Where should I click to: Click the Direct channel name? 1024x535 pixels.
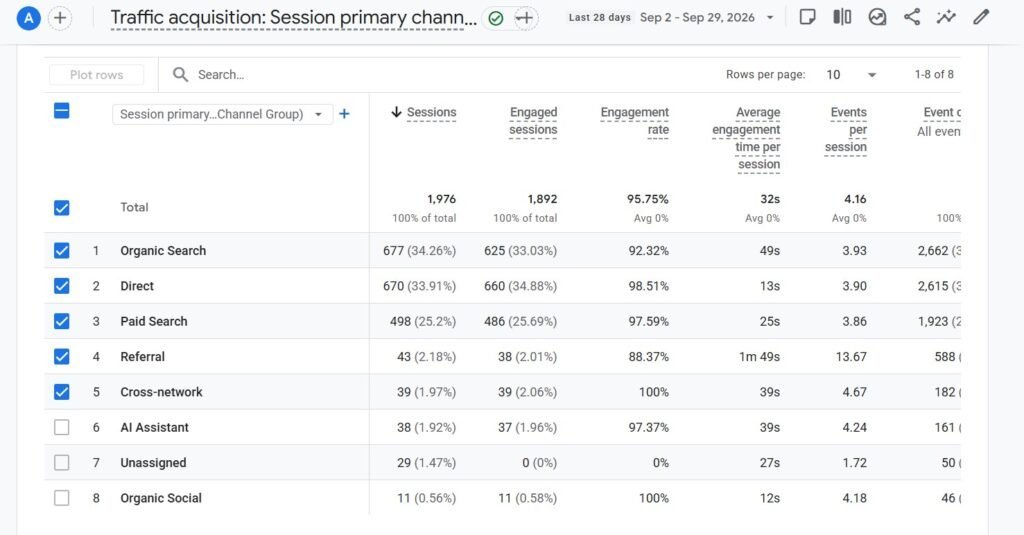[x=136, y=286]
